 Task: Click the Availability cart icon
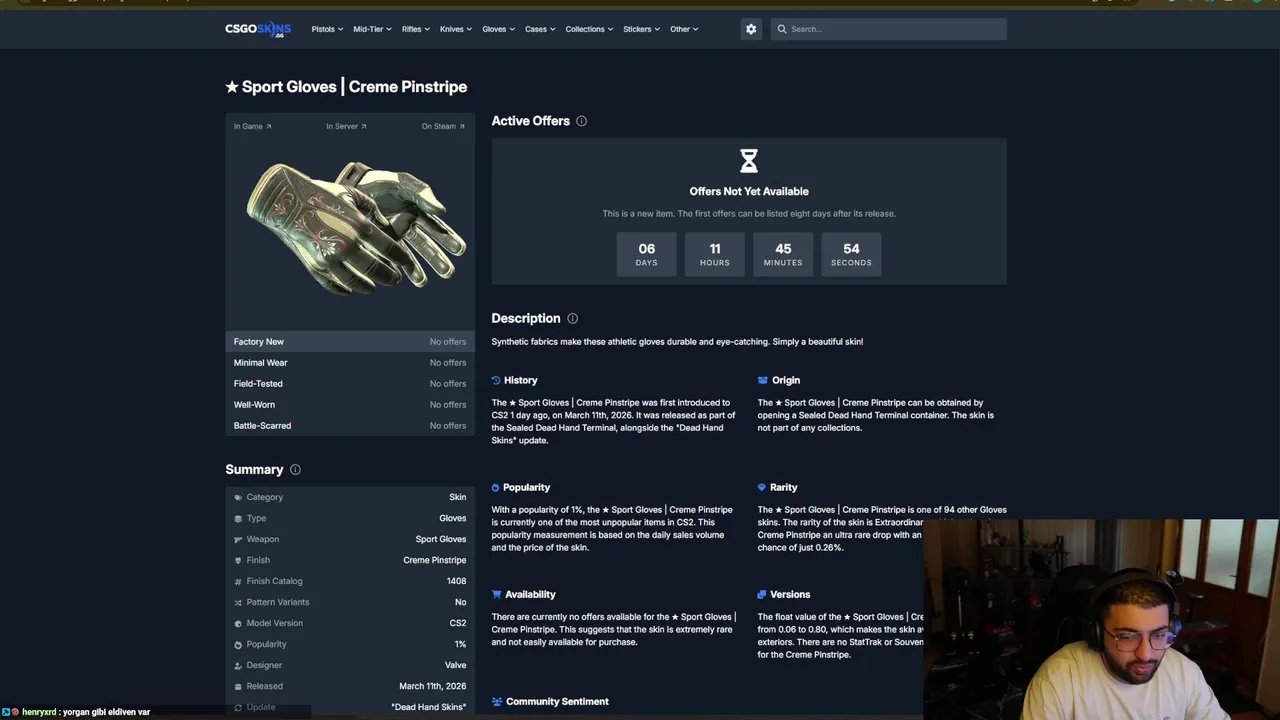coord(496,594)
